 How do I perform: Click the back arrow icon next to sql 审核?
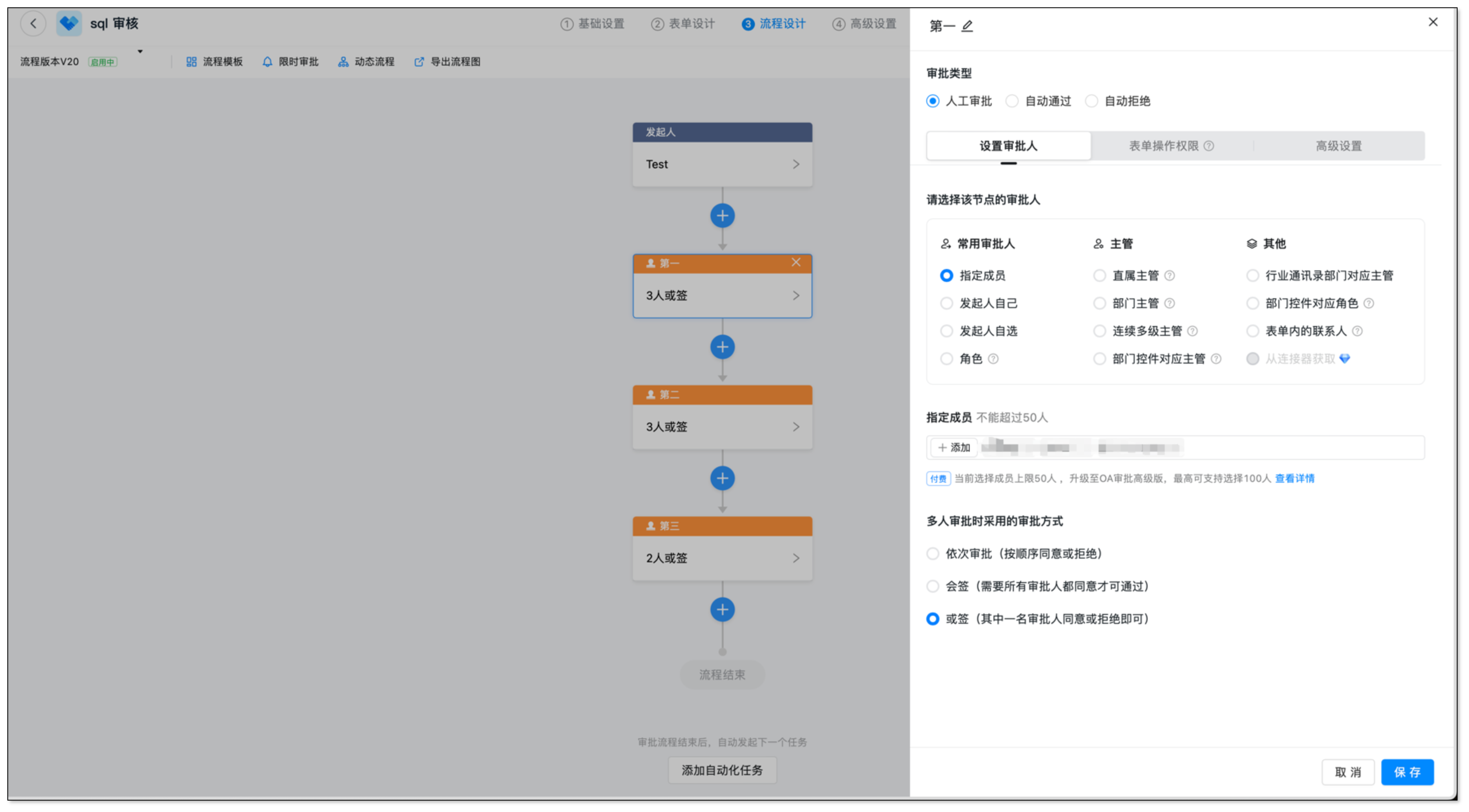33,24
